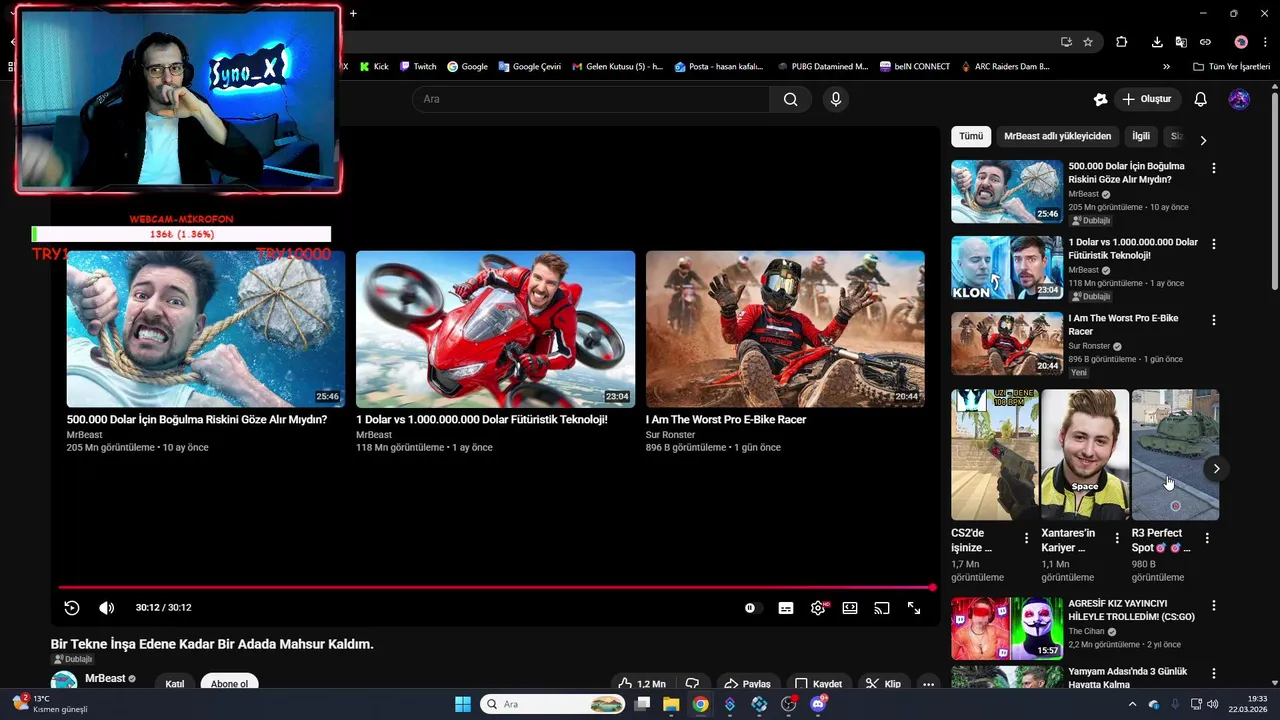Show more filter chips with right arrow
This screenshot has width=1280, height=720.
[x=1203, y=140]
